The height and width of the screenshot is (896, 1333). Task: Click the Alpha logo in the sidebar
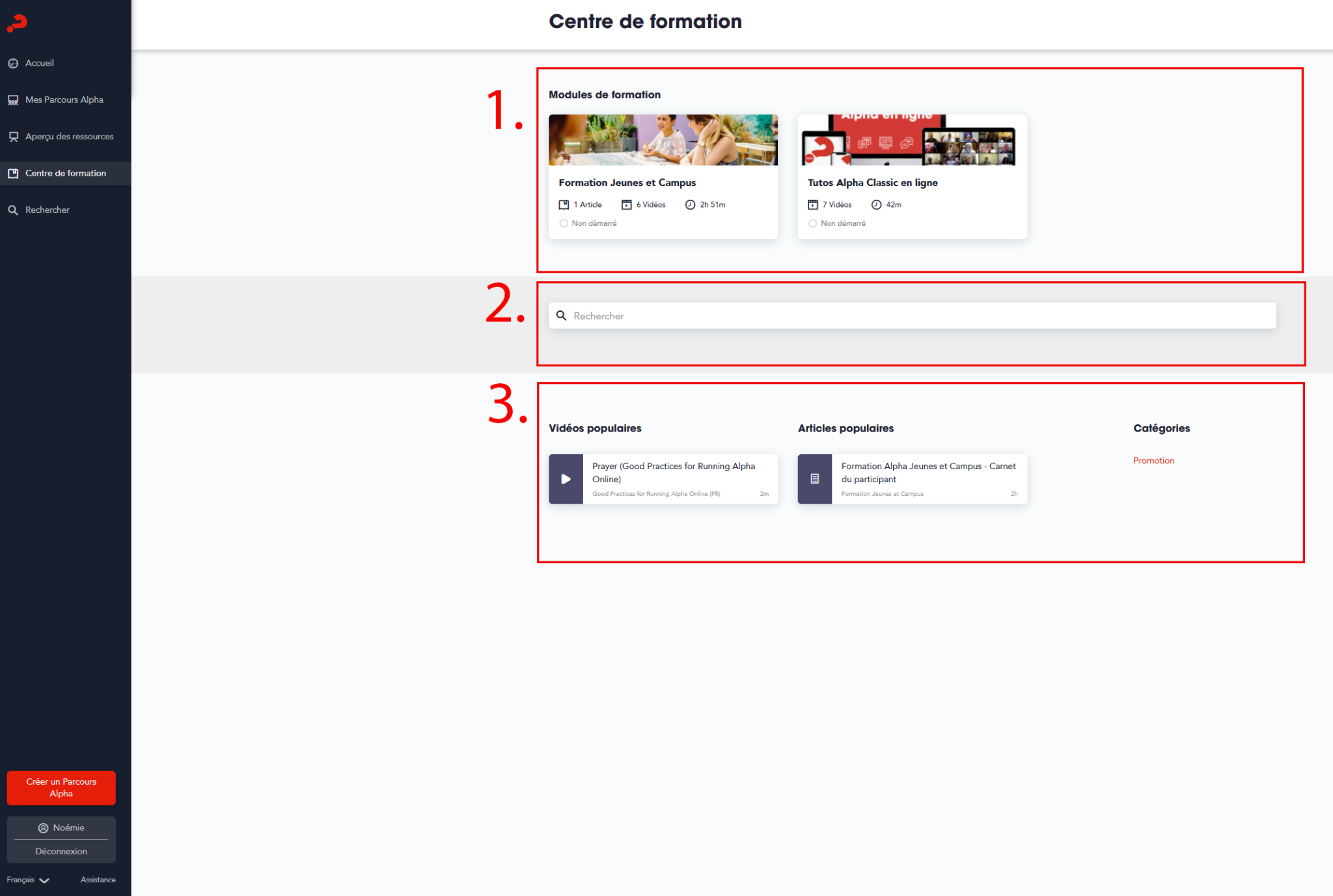coord(17,23)
